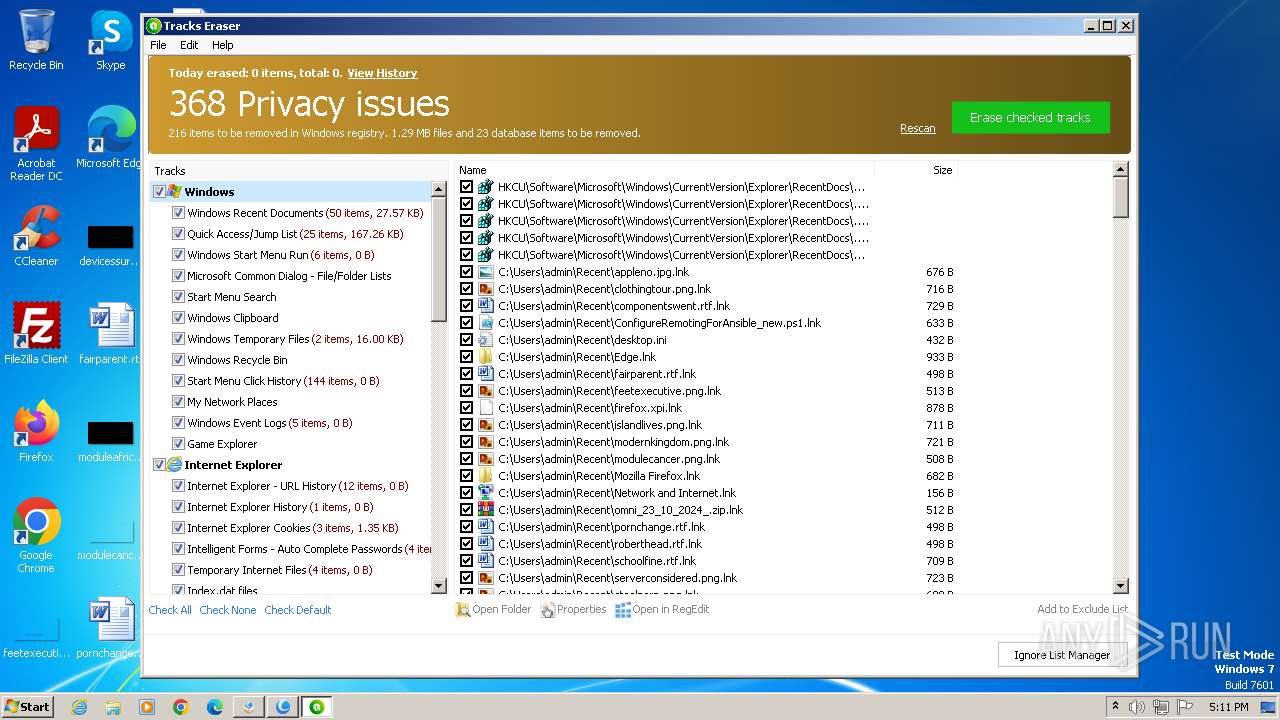This screenshot has height=720, width=1280.
Task: Open the Edit menu
Action: [189, 45]
